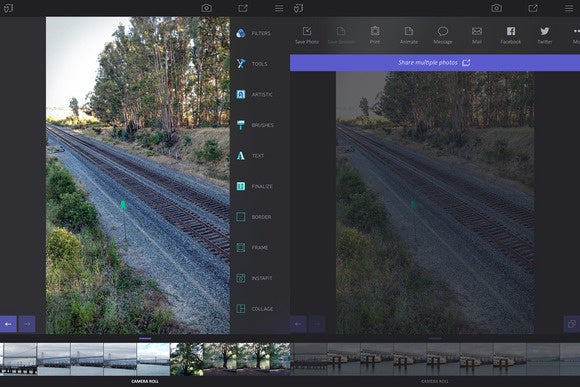The width and height of the screenshot is (580, 387).
Task: Tap the camera icon in right screen
Action: click(497, 8)
